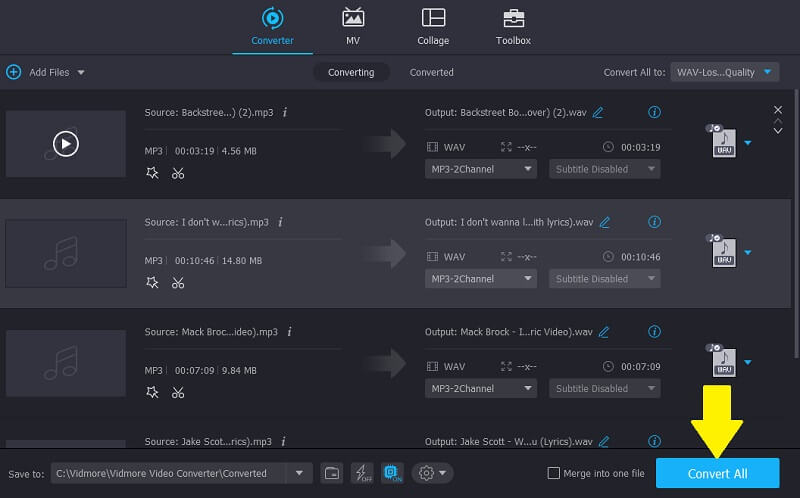Click the scissors cut icon for Backstreet file
800x498 pixels.
click(x=178, y=173)
